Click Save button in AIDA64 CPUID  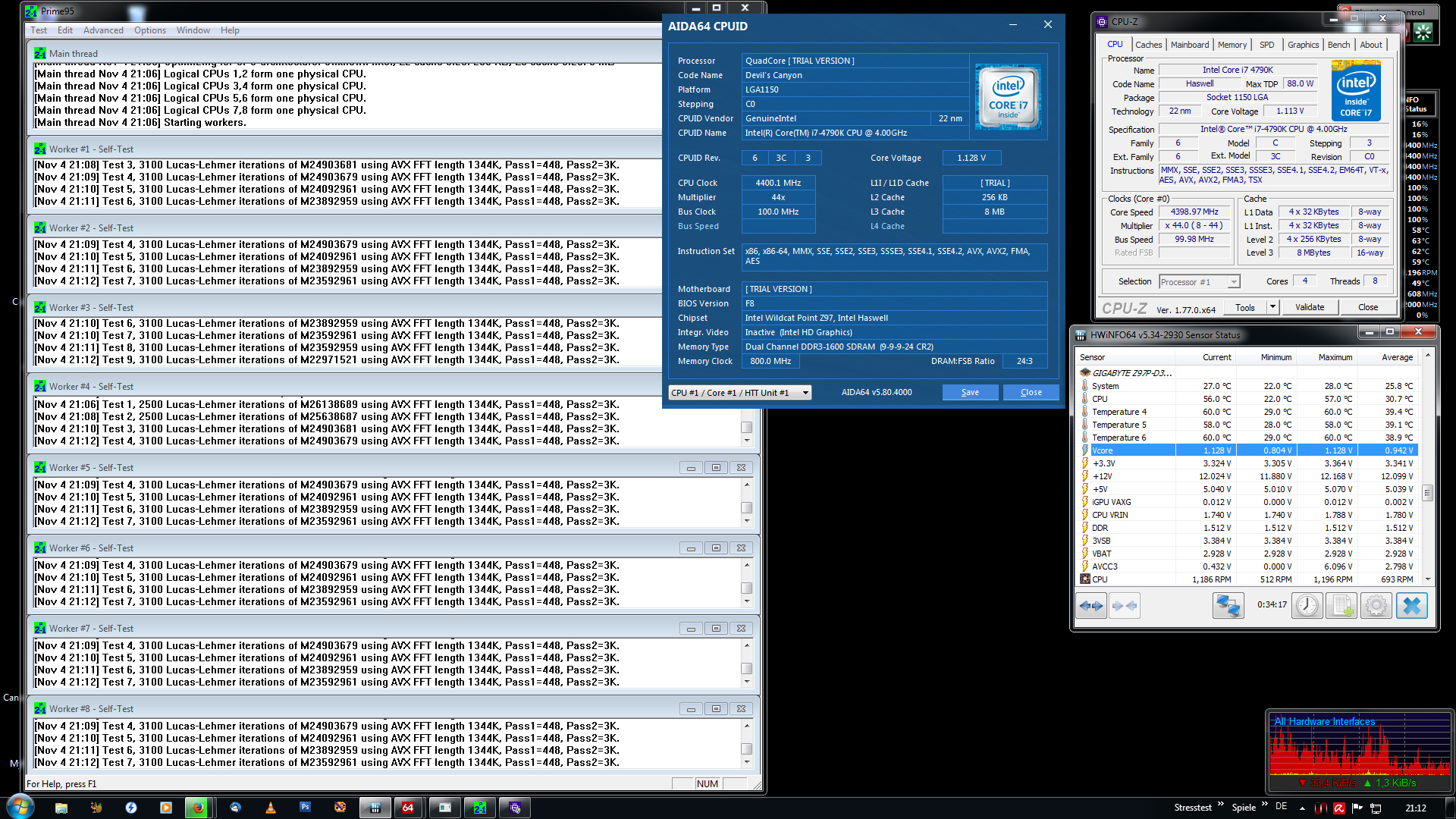pos(970,393)
